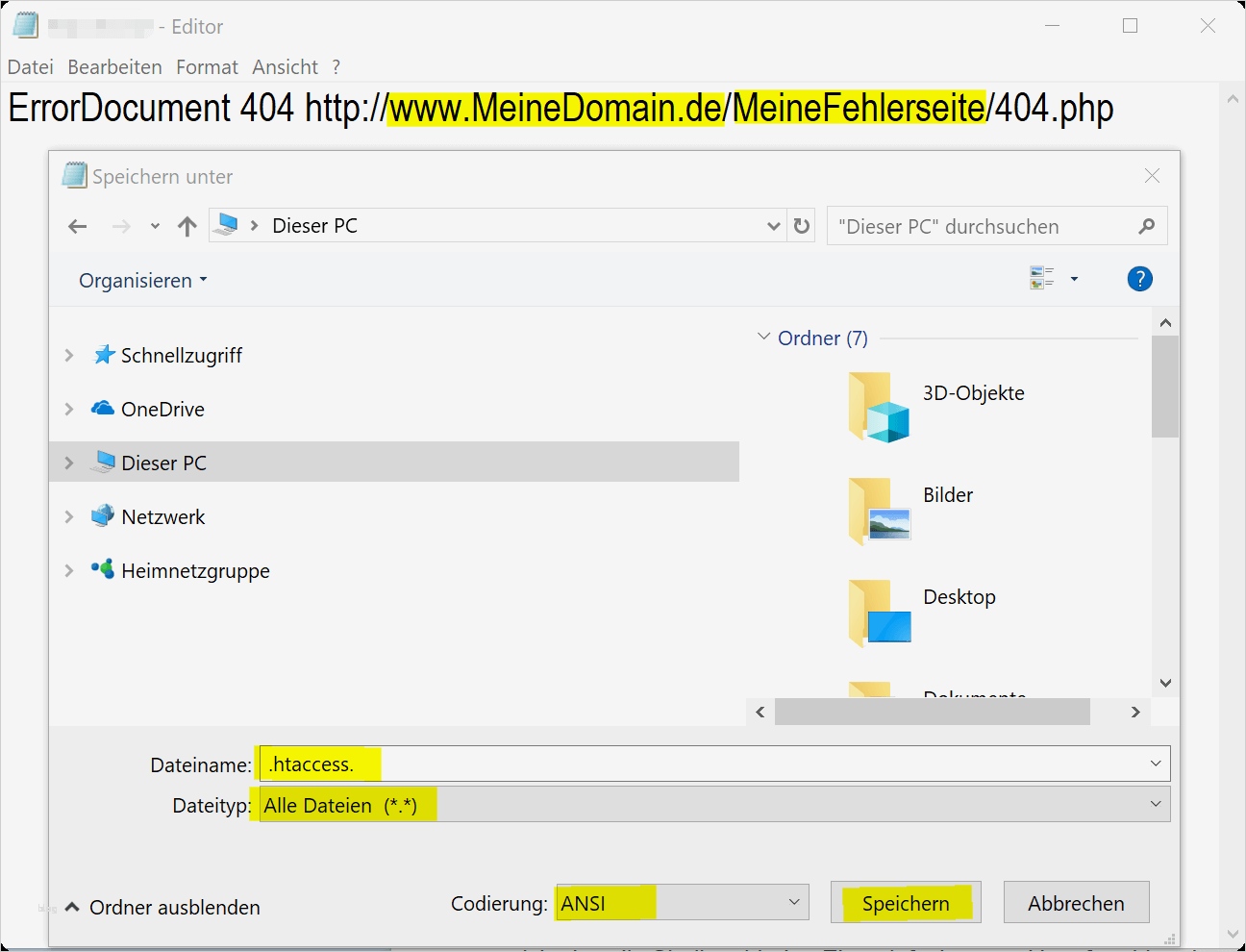Open the Format menu in Editor
The width and height of the screenshot is (1246, 952).
(x=207, y=67)
